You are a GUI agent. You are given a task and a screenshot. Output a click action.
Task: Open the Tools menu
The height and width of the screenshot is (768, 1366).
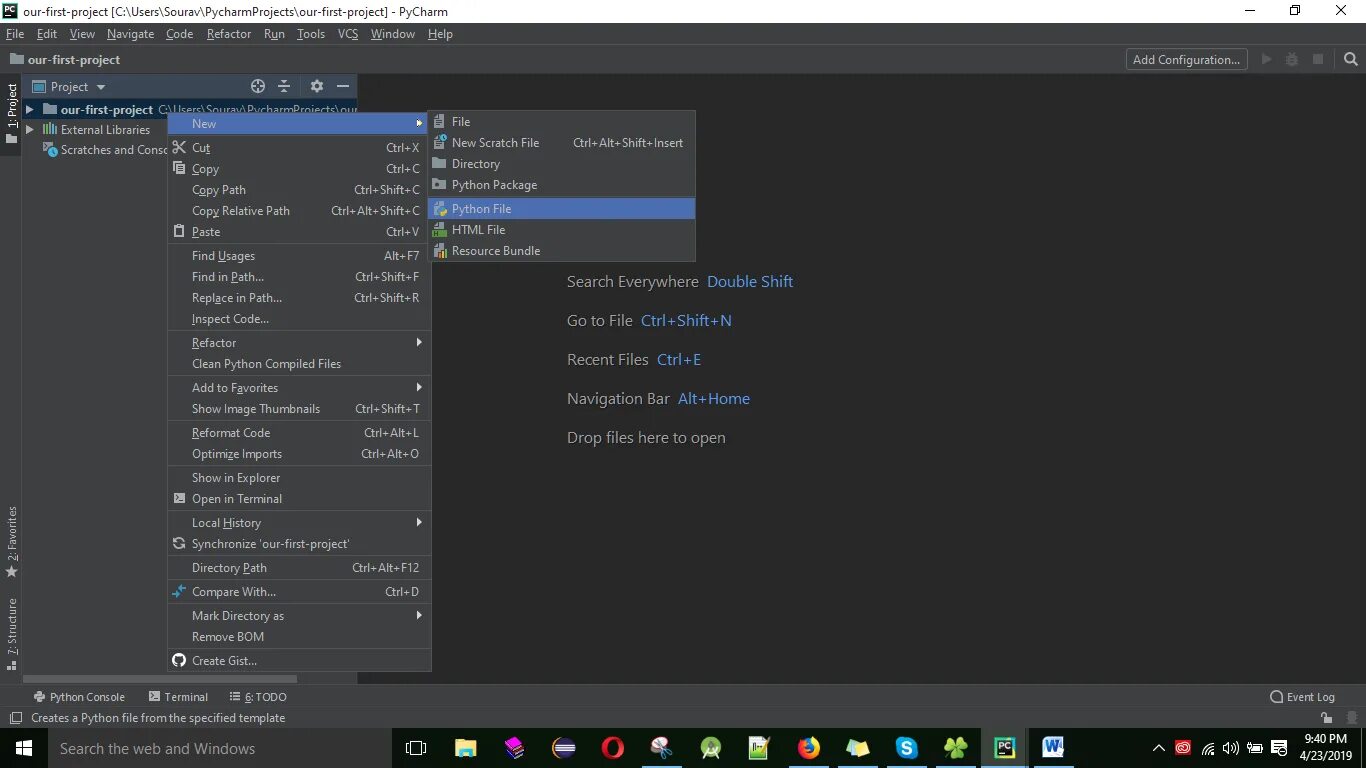pos(311,34)
